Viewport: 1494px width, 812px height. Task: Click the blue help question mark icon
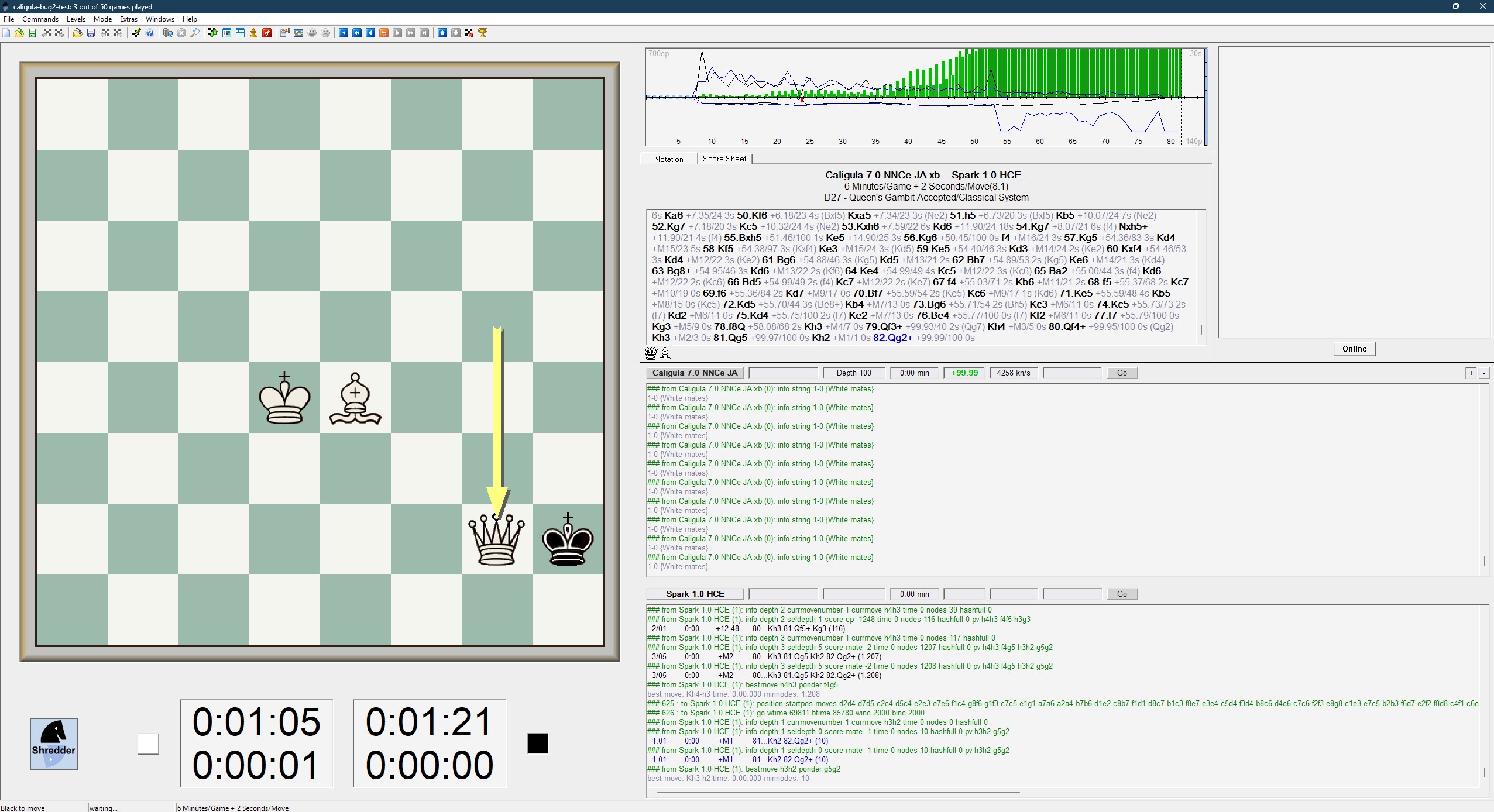[x=150, y=33]
